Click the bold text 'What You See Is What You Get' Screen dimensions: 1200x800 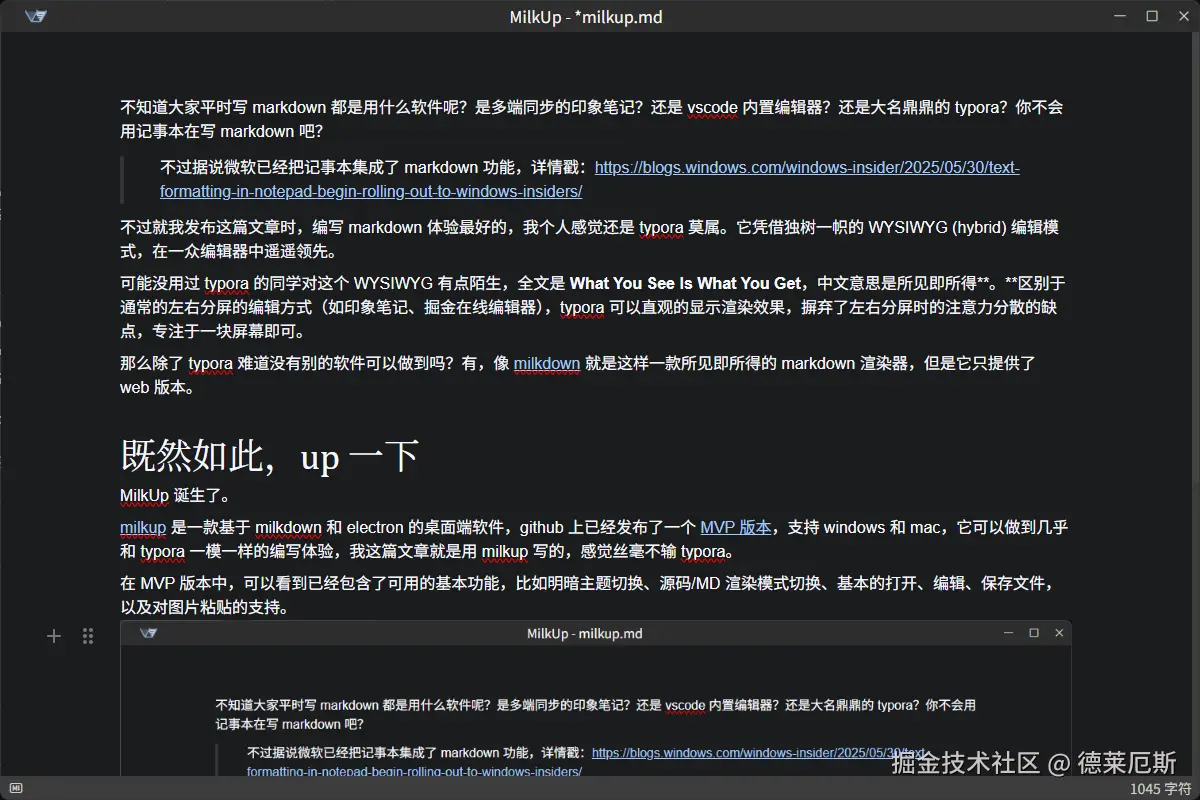tap(686, 283)
